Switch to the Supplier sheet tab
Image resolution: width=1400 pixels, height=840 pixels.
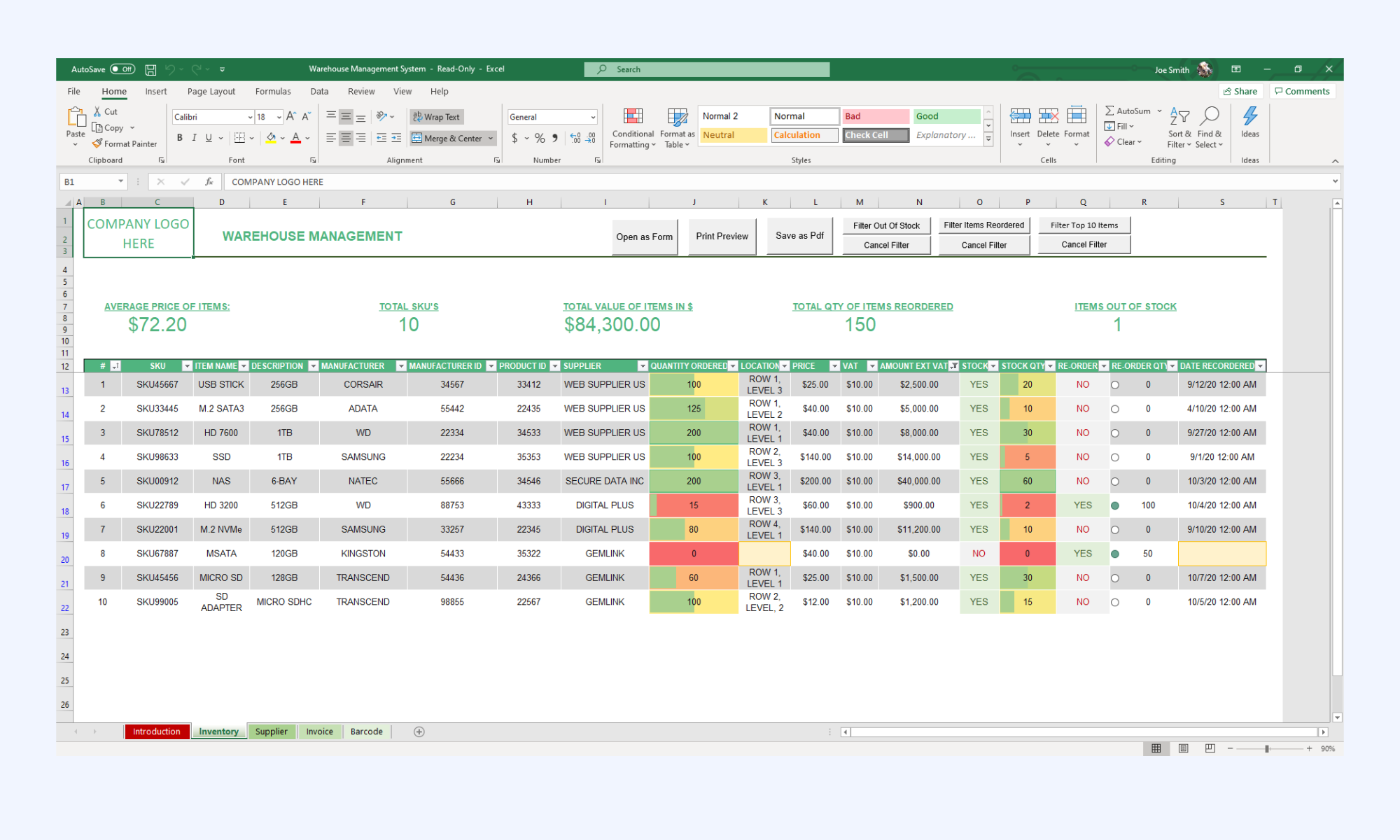271,731
